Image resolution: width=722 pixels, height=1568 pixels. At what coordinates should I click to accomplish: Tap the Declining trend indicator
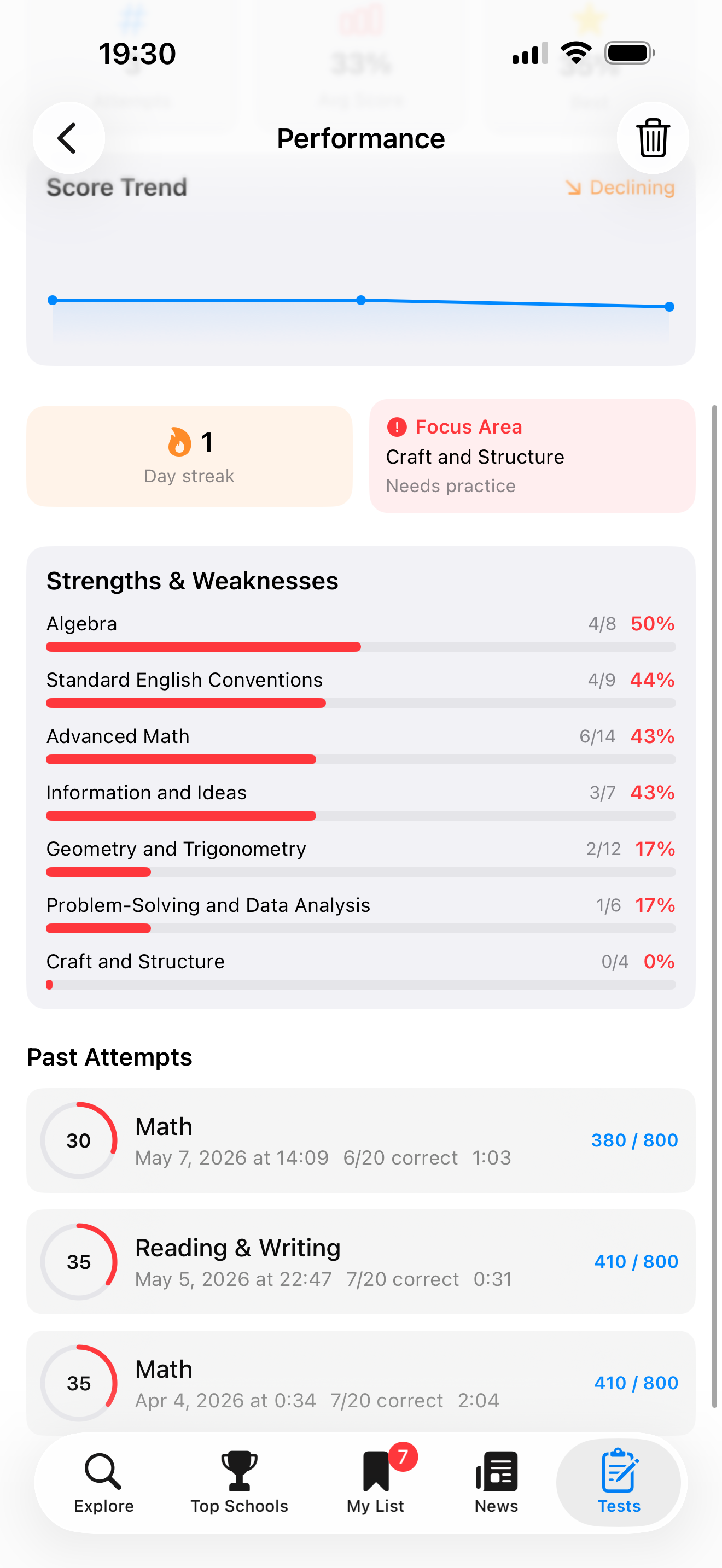point(620,188)
